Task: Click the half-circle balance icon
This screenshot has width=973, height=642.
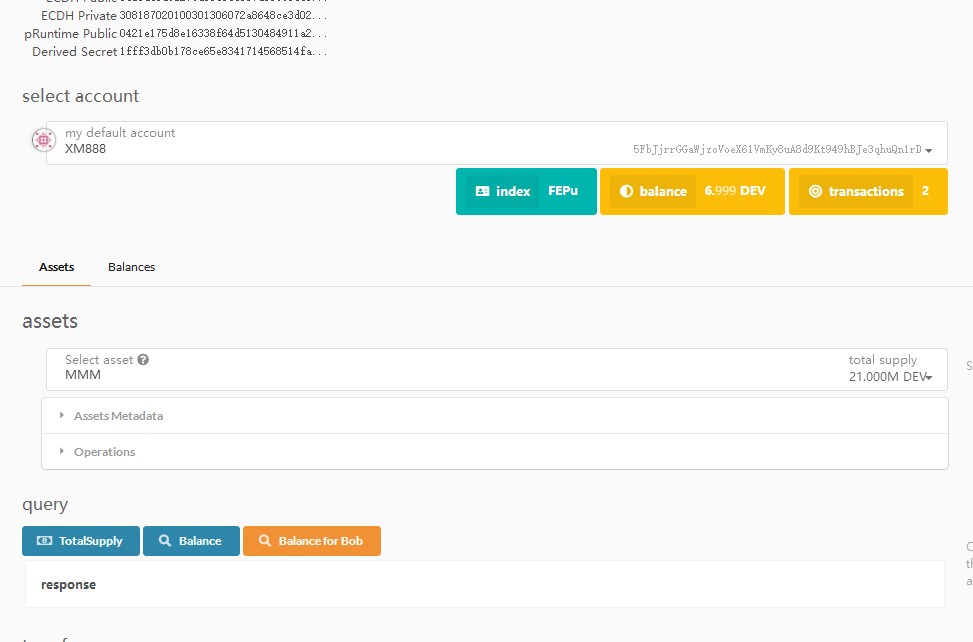Action: click(x=627, y=191)
